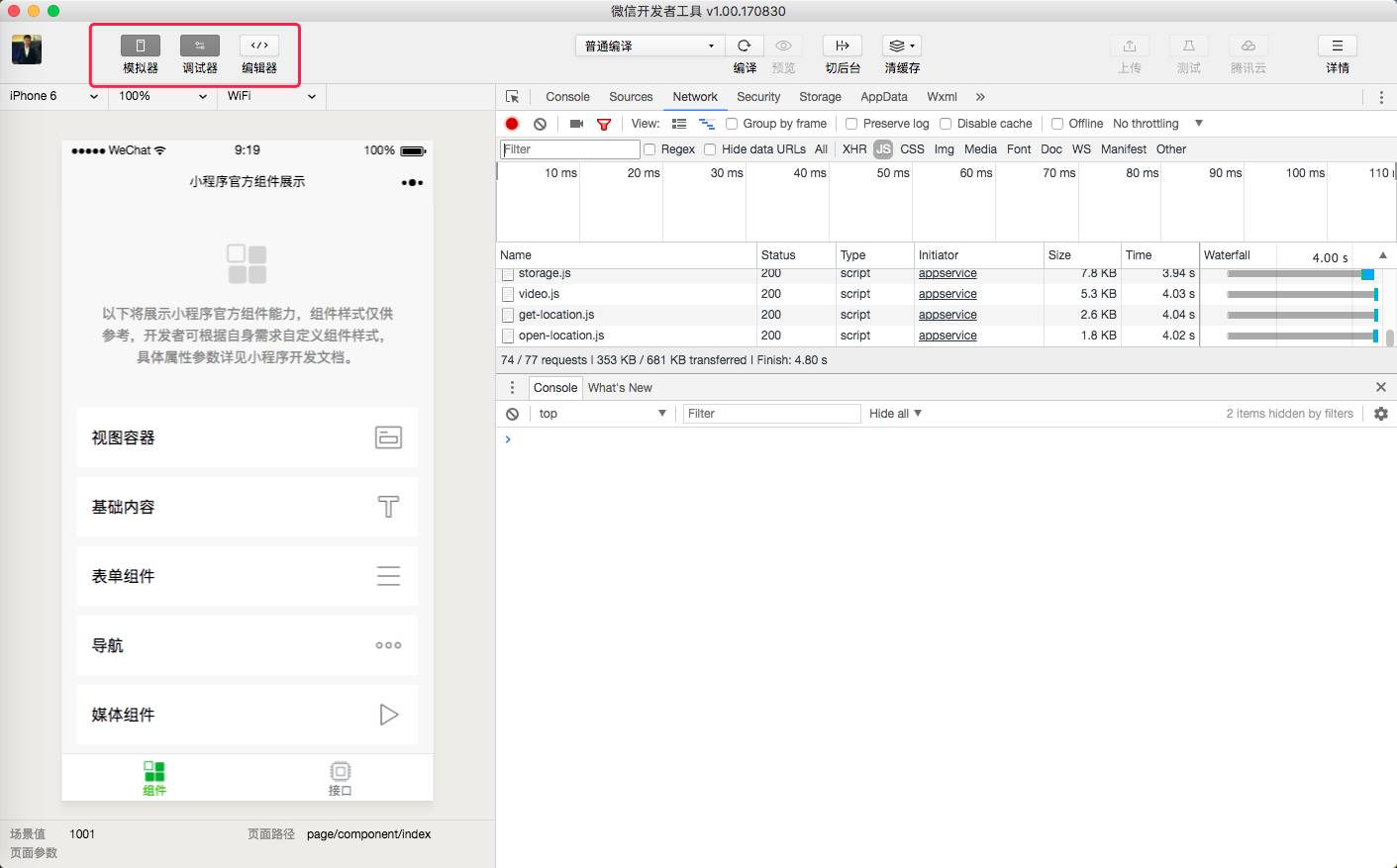Open the console settings gear
The height and width of the screenshot is (868, 1397).
click(1381, 414)
